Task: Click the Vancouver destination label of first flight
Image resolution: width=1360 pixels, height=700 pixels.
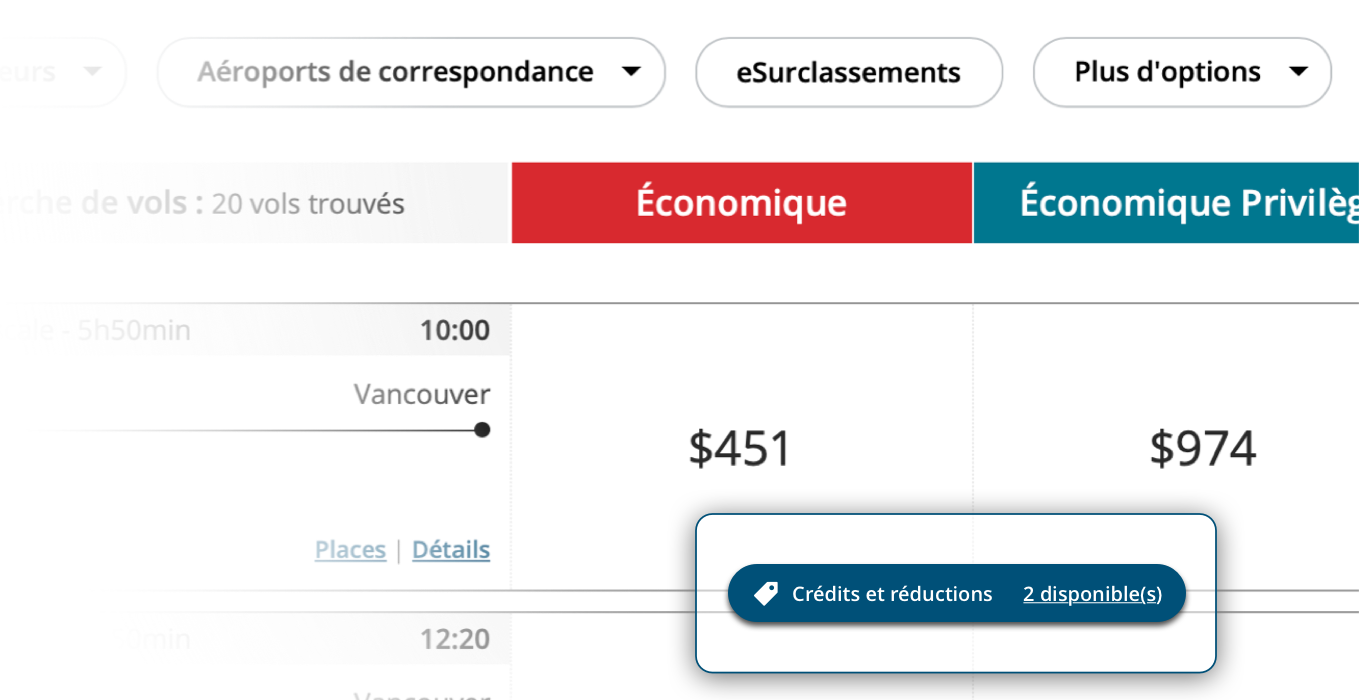Action: point(422,394)
